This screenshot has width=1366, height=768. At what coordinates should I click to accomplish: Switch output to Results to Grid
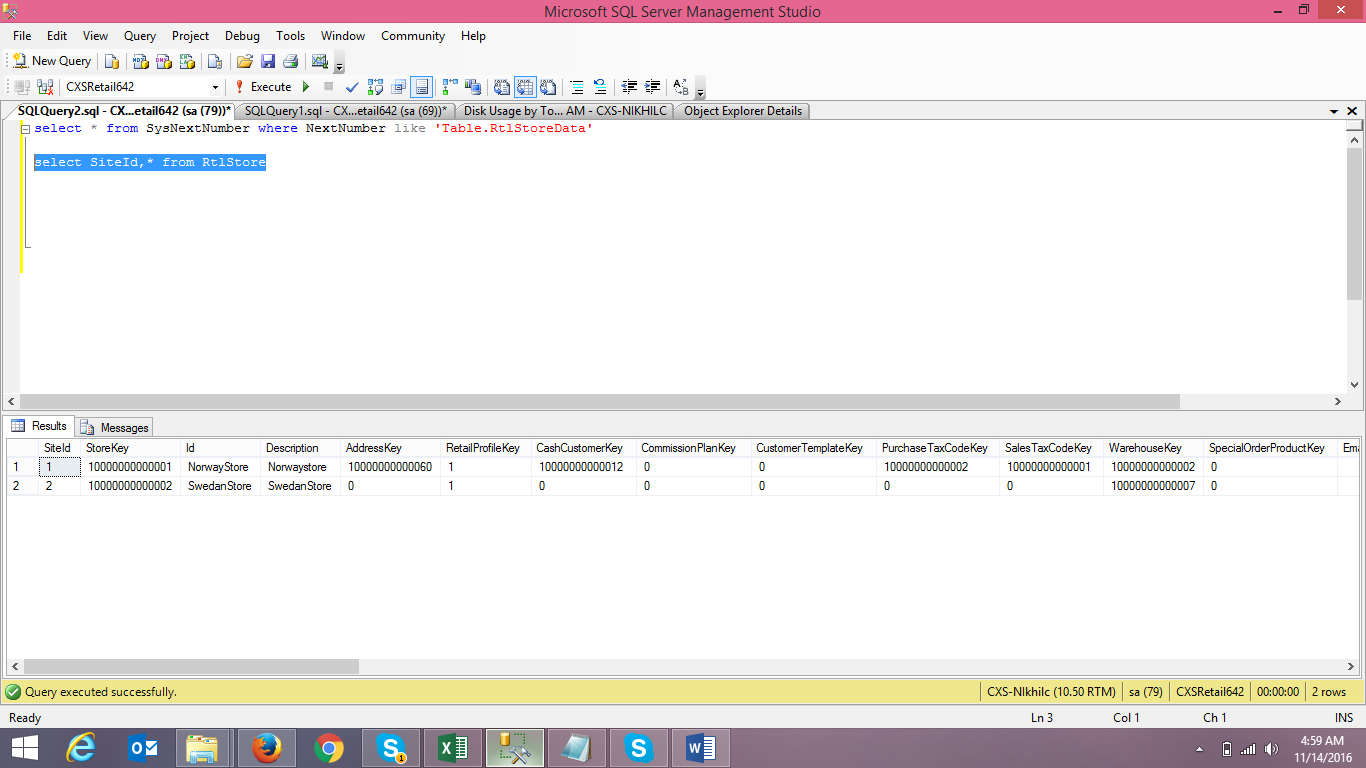(x=525, y=87)
